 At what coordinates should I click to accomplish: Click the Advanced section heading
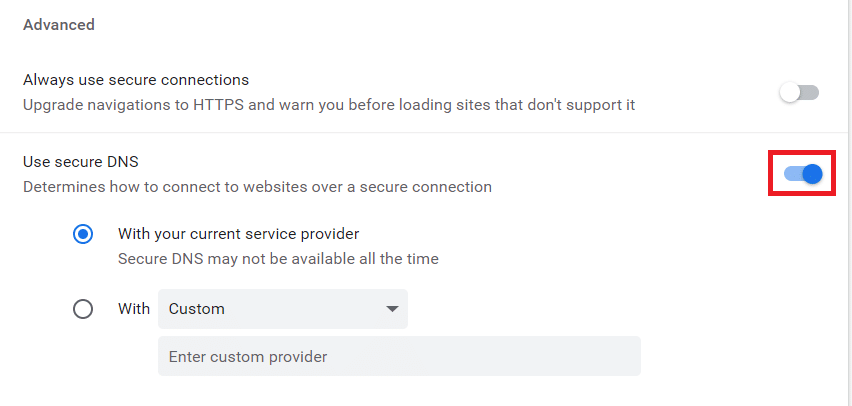point(59,25)
